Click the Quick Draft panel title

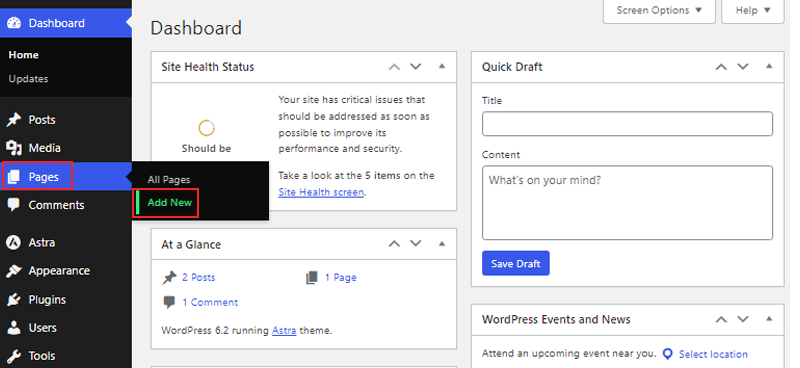pos(512,67)
